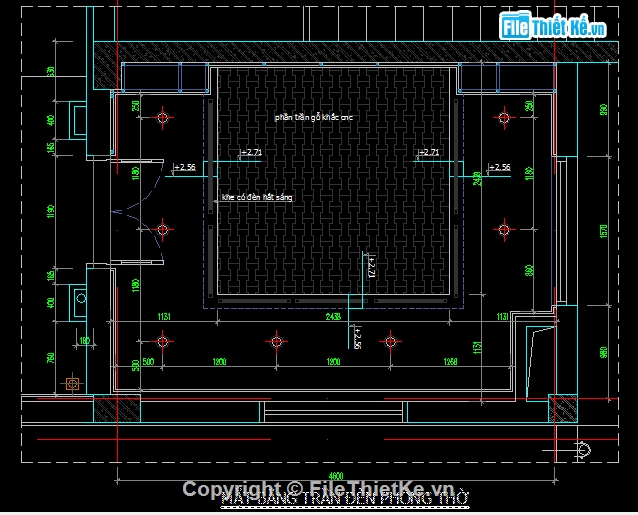
Task: Select the top-right downlight symbol
Action: pos(504,118)
